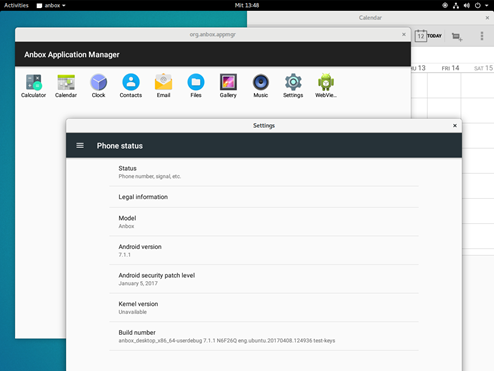Viewport: 494px width, 371px height.
Task: Open Calendar overflow three-dot menu
Action: (x=482, y=36)
